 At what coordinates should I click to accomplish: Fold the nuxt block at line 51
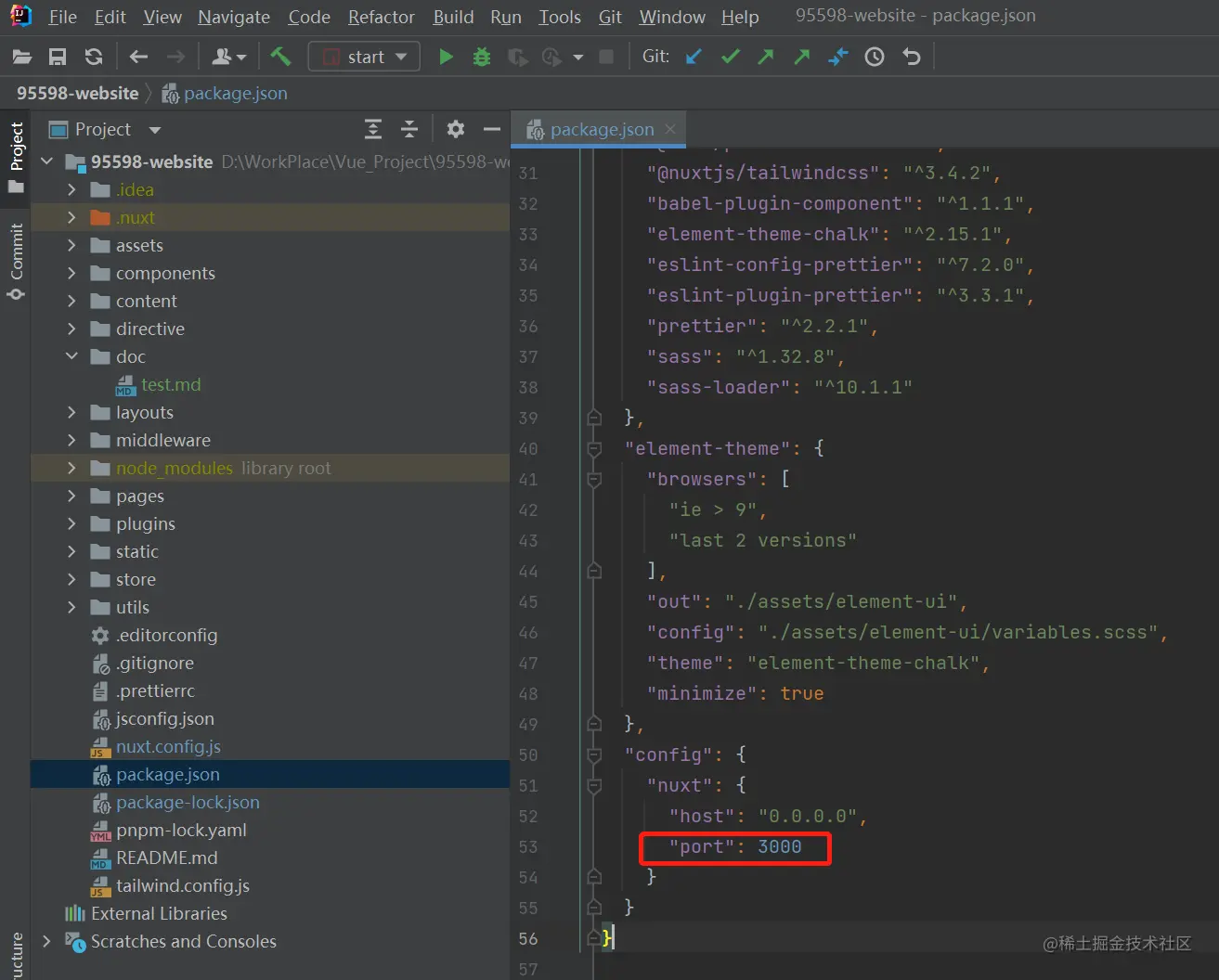click(594, 785)
